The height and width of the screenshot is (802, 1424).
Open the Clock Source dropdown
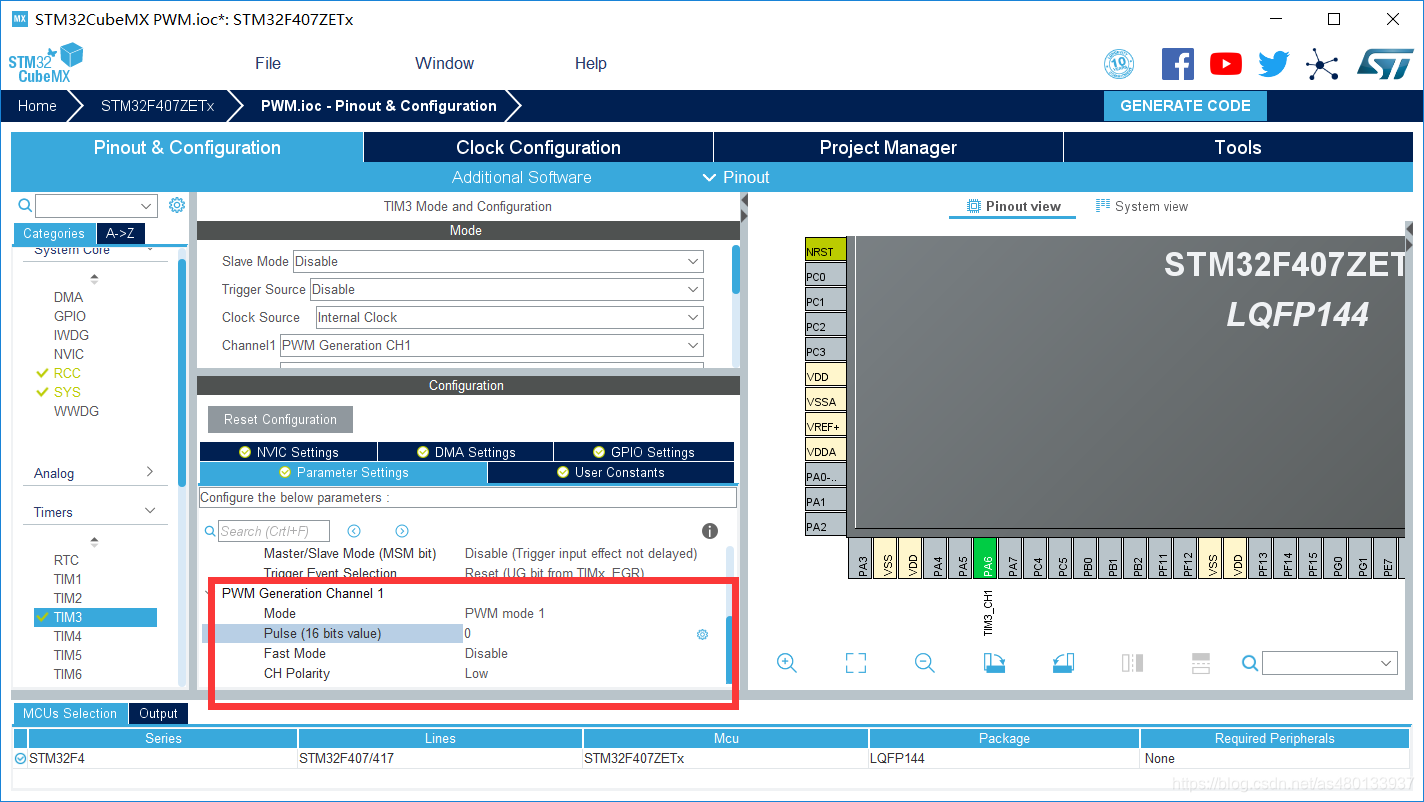tap(508, 317)
